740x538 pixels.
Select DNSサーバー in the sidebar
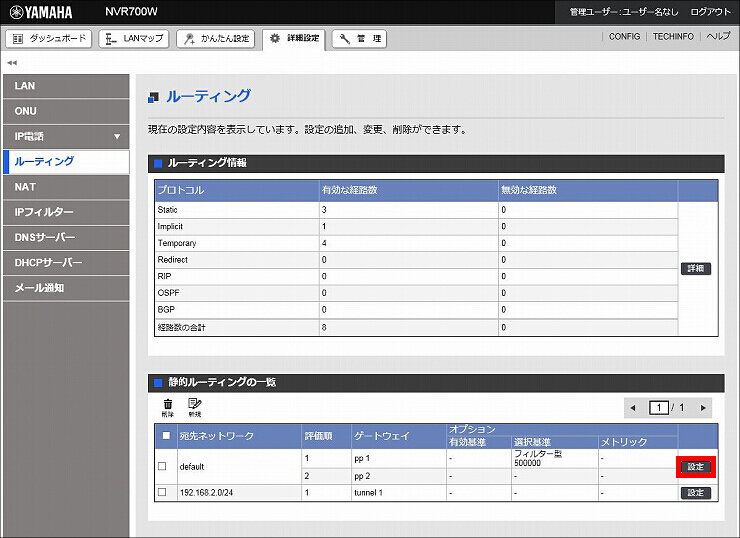point(66,237)
